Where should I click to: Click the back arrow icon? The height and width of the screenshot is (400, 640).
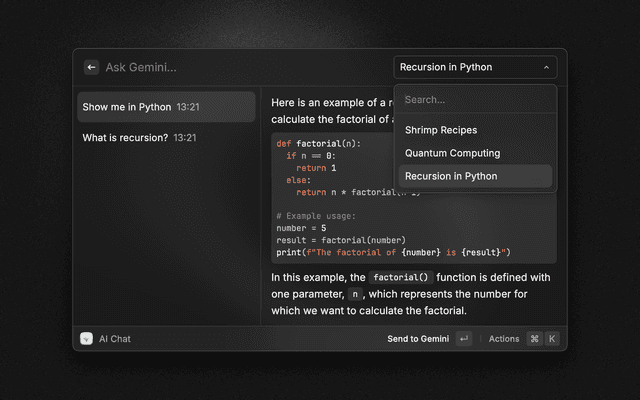coord(91,67)
